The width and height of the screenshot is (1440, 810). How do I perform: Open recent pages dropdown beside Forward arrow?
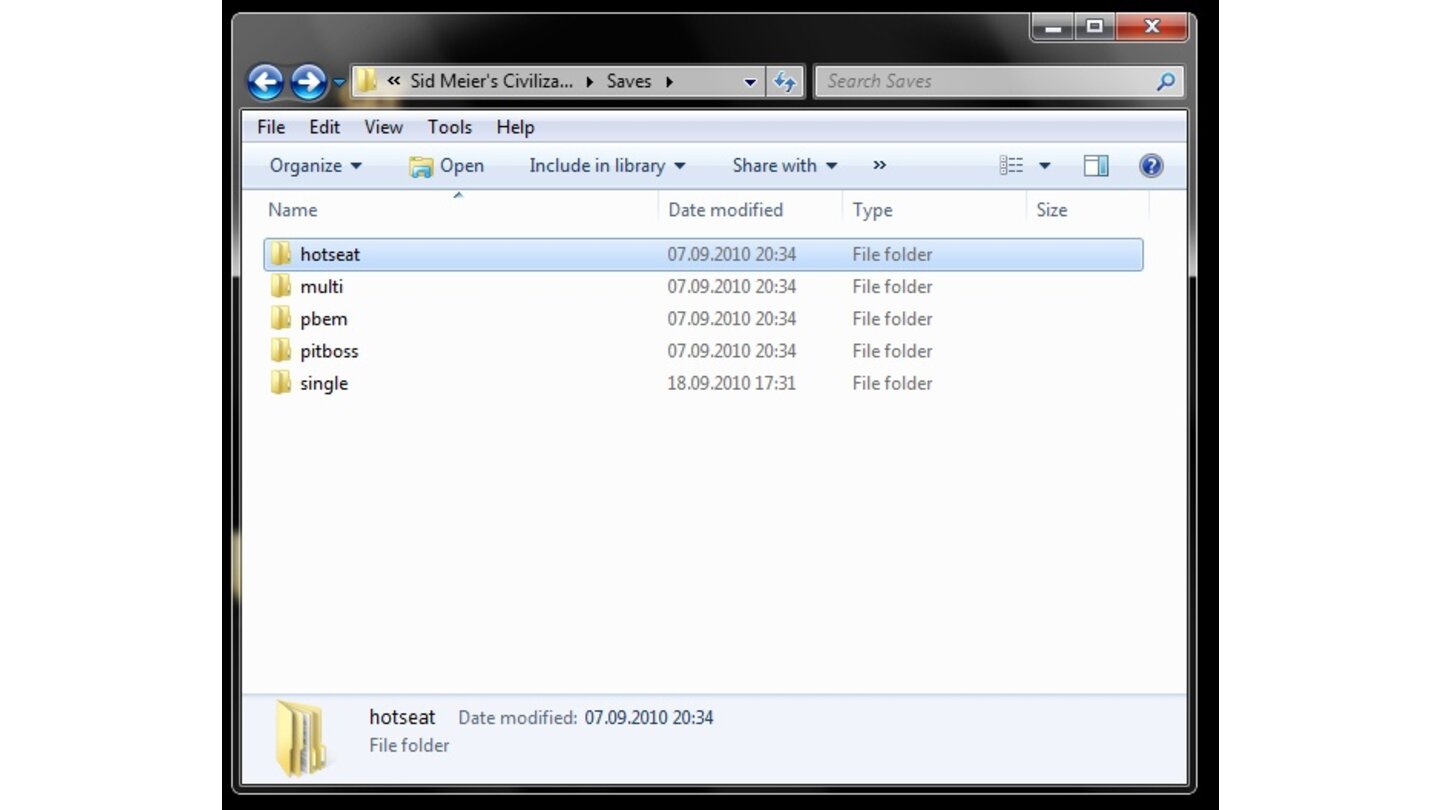point(339,82)
